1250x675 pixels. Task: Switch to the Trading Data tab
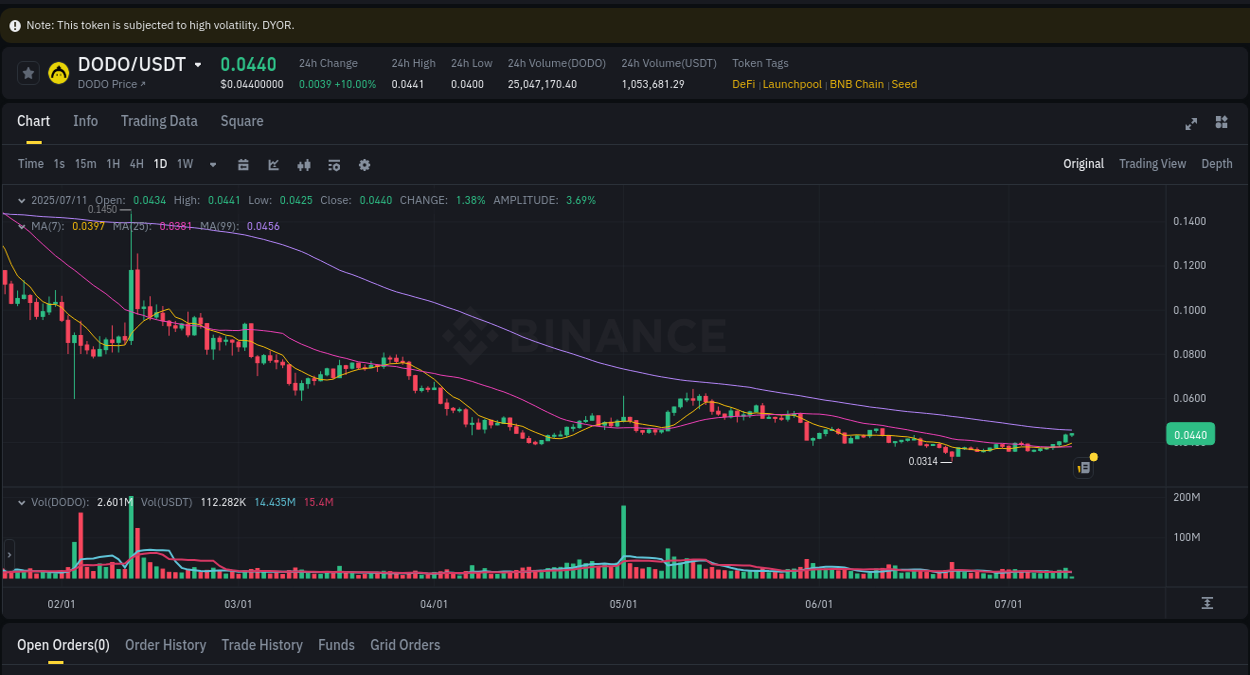[159, 121]
